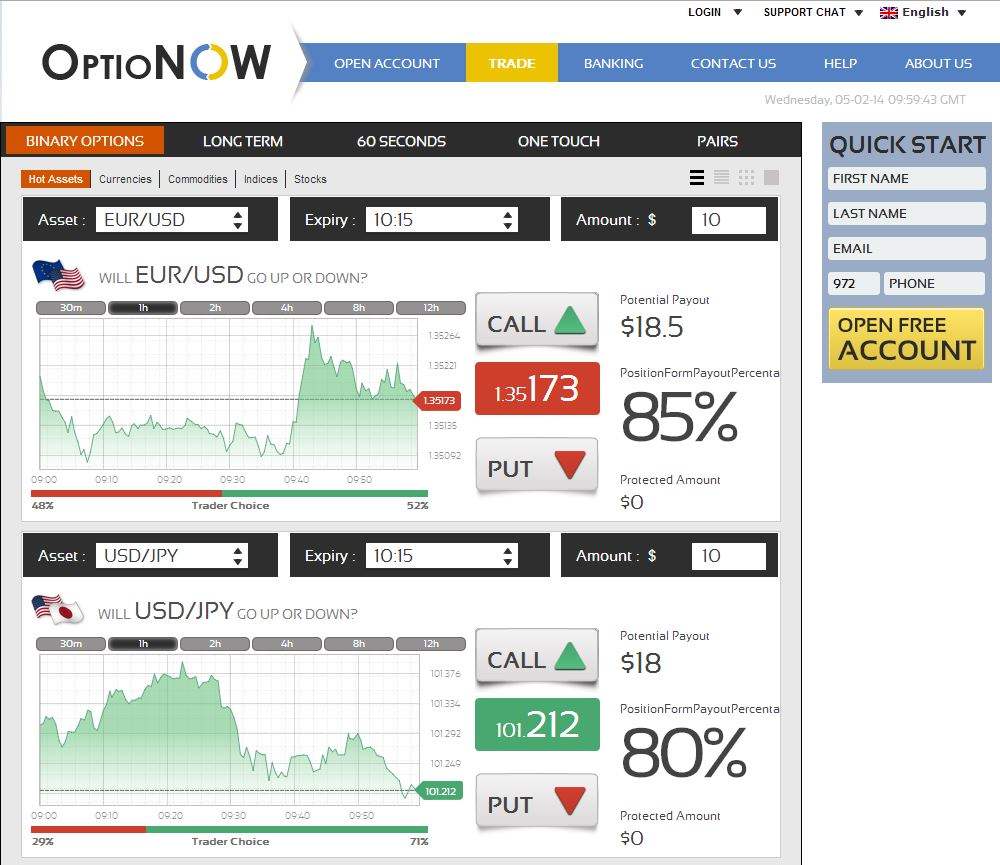Screen dimensions: 1000x865
Task: Click the green 101.212 chart price marker
Action: point(440,791)
